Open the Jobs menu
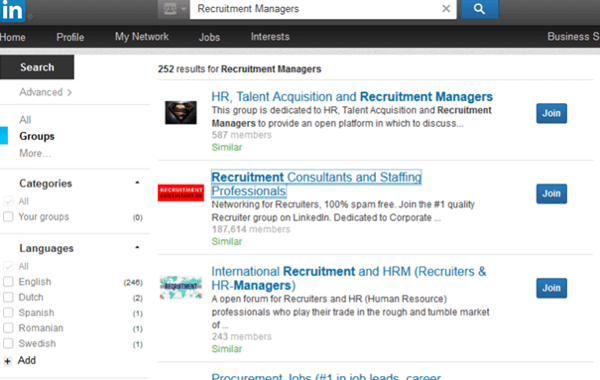Screen dimensions: 600x380 [x=209, y=37]
